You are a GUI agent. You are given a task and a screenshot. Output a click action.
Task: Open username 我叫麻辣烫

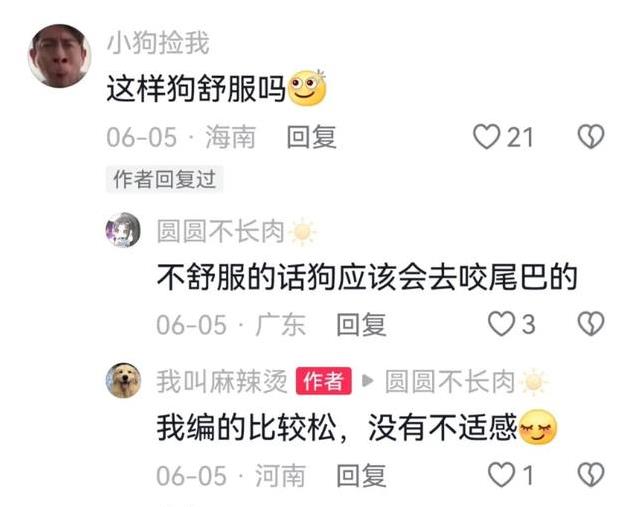[x=222, y=381]
